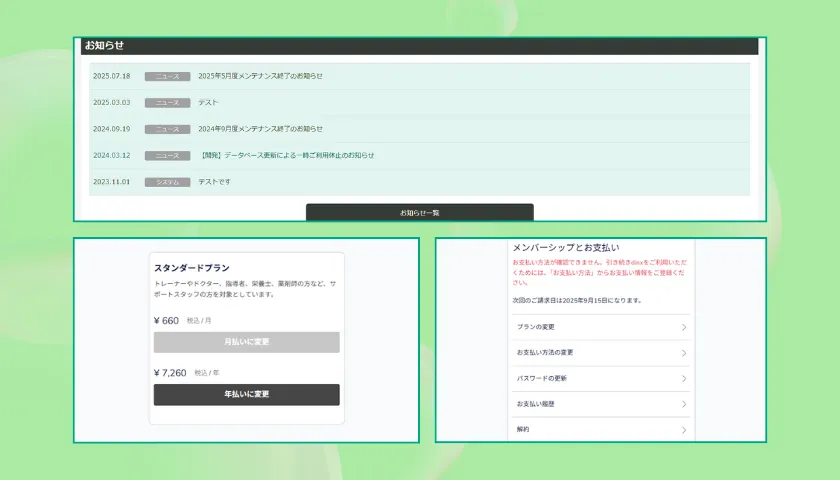The width and height of the screenshot is (840, 480).
Task: Open the 2024年9月度メンテナンス終了のお知らせ notice
Action: tap(260, 129)
